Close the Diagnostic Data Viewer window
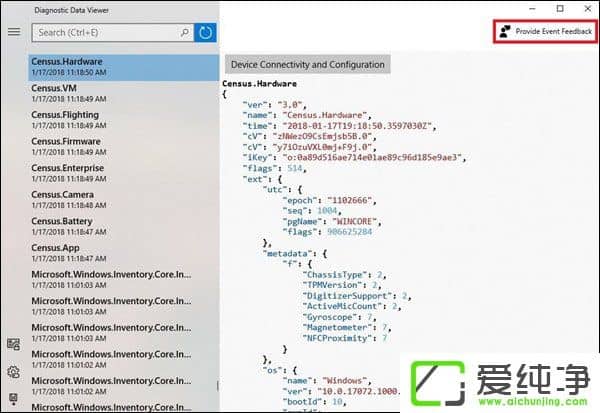 click(588, 8)
